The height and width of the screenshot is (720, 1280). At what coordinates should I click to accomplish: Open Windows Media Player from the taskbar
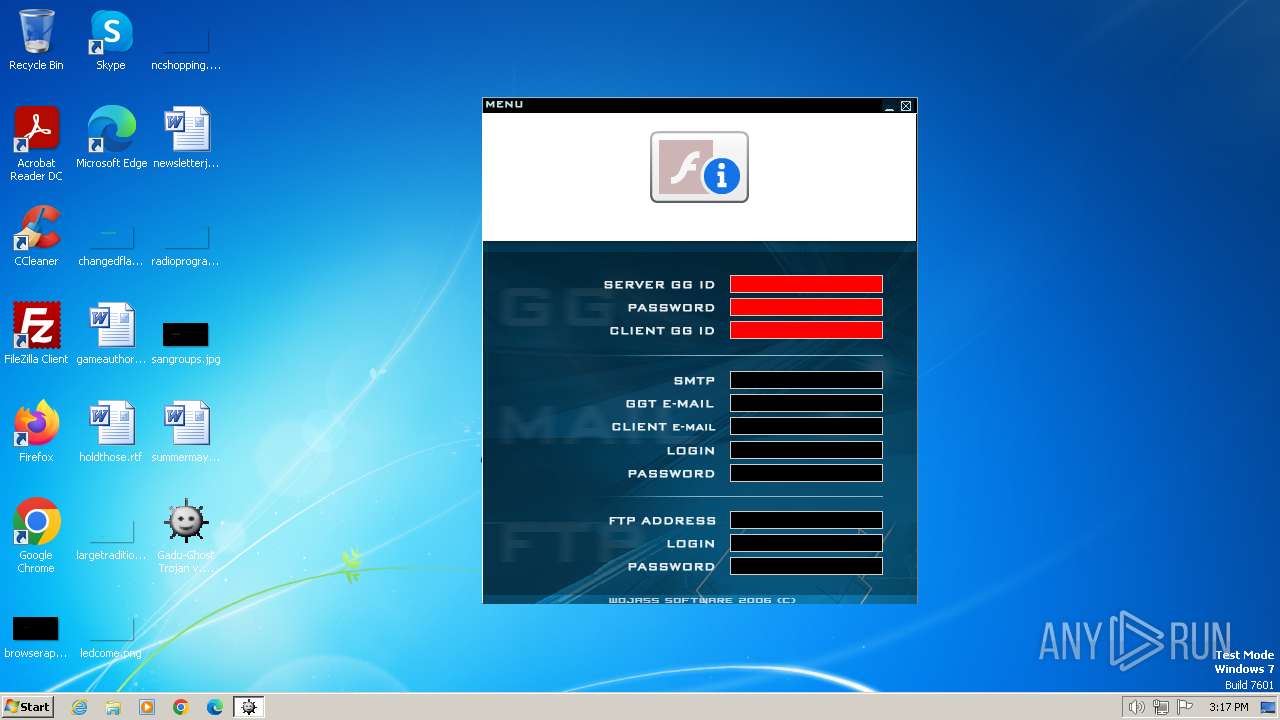pos(147,707)
